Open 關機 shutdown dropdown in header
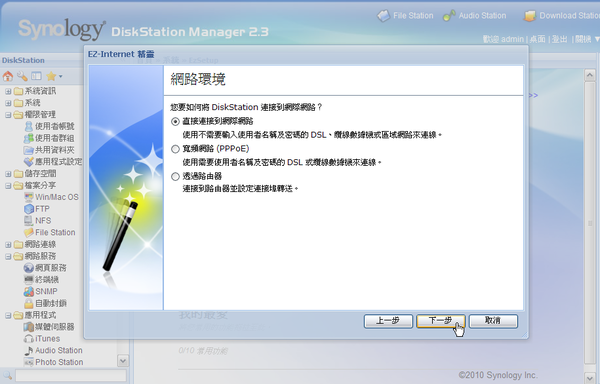The image size is (600, 384). point(587,39)
